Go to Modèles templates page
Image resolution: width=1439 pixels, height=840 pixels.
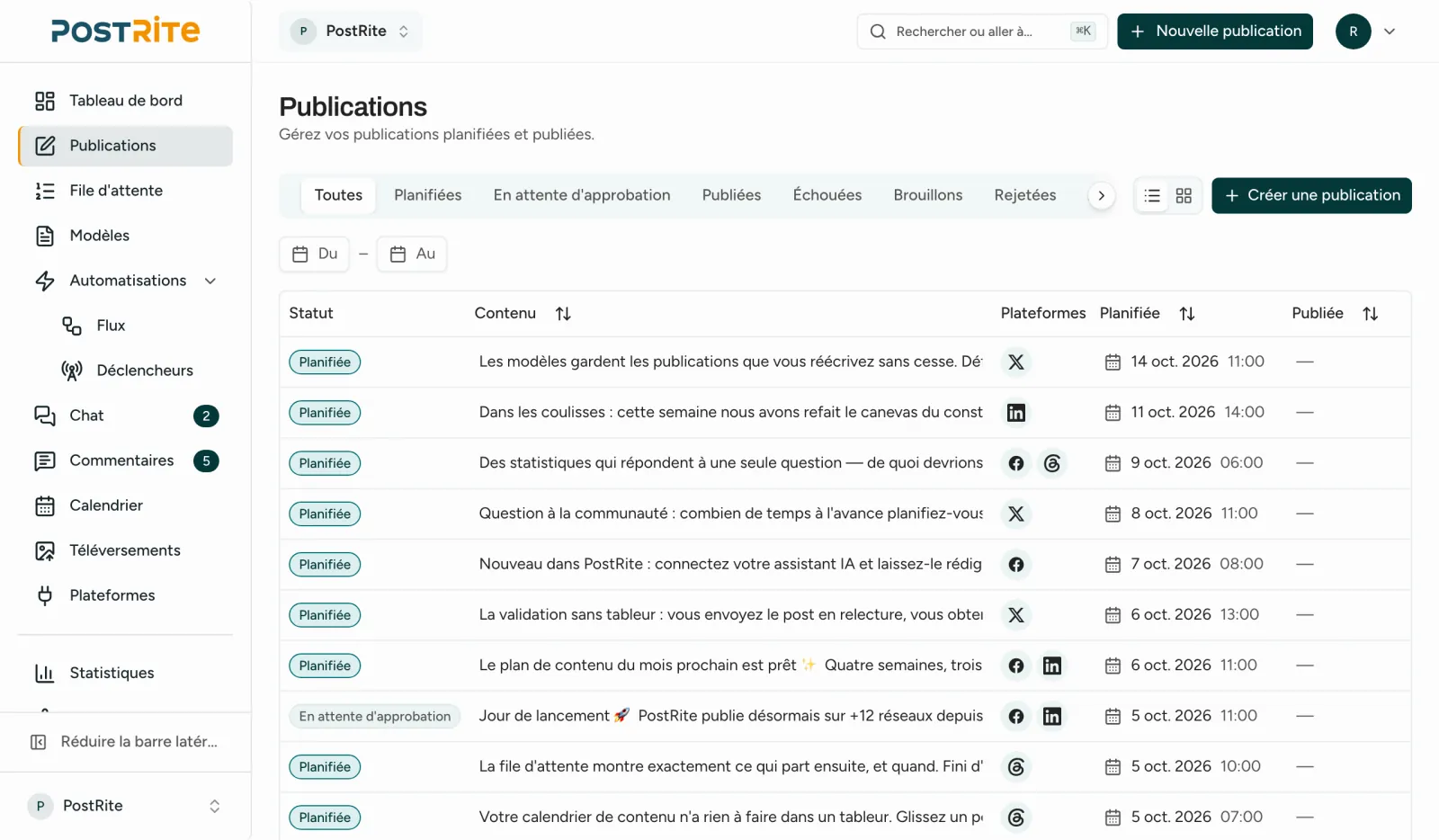pos(125,236)
